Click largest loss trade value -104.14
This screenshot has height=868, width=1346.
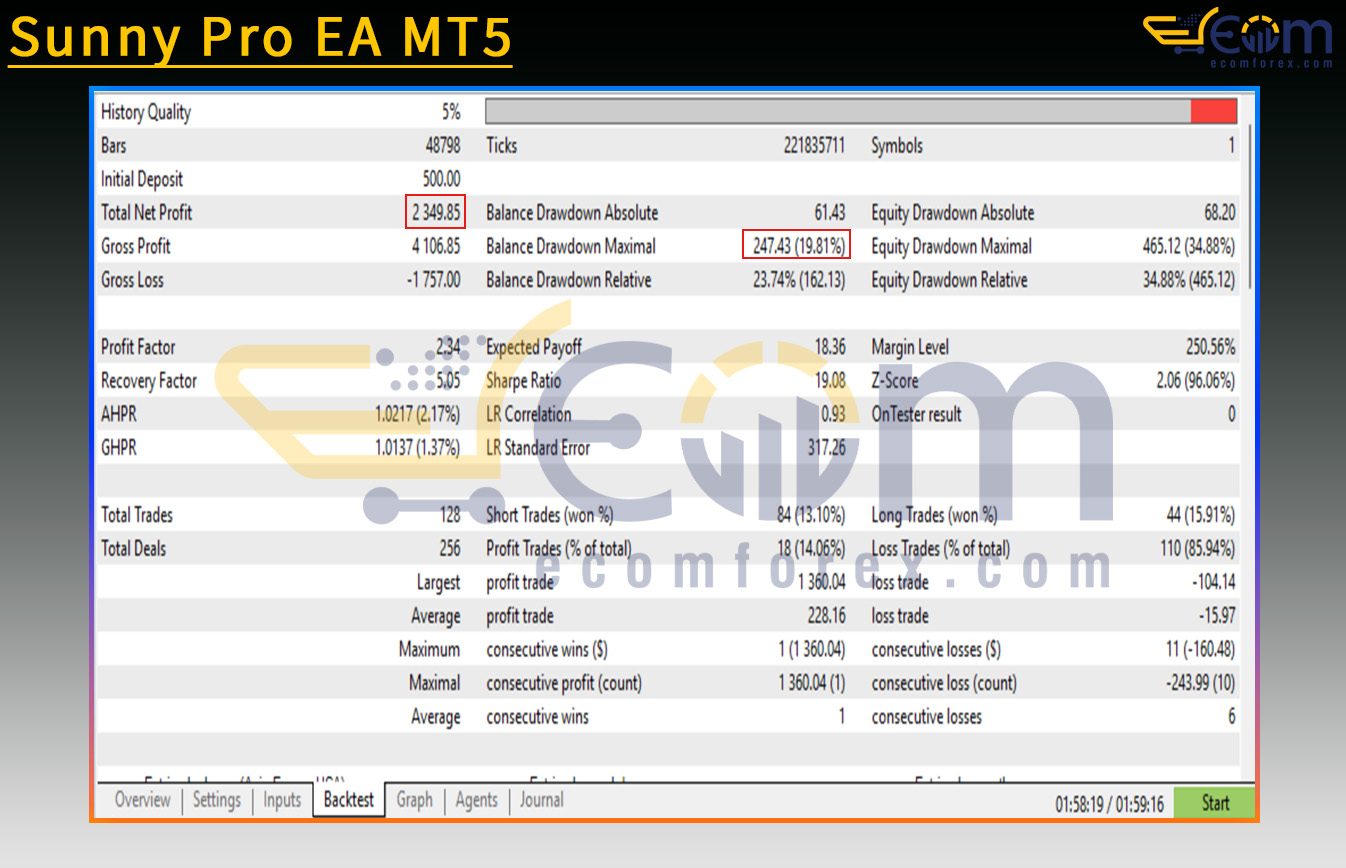click(x=1213, y=582)
